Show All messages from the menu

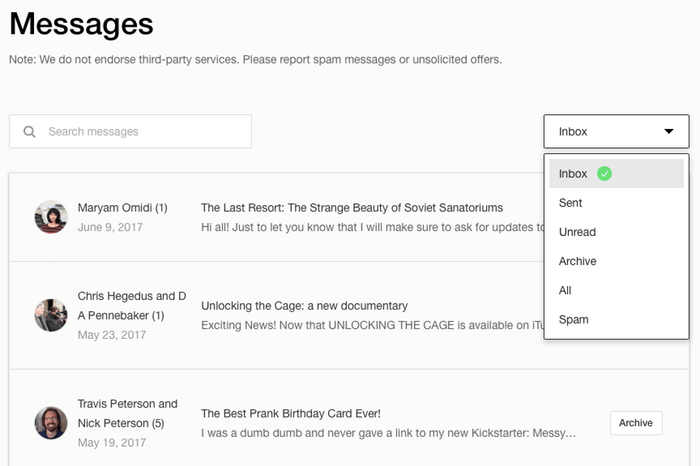[566, 291]
